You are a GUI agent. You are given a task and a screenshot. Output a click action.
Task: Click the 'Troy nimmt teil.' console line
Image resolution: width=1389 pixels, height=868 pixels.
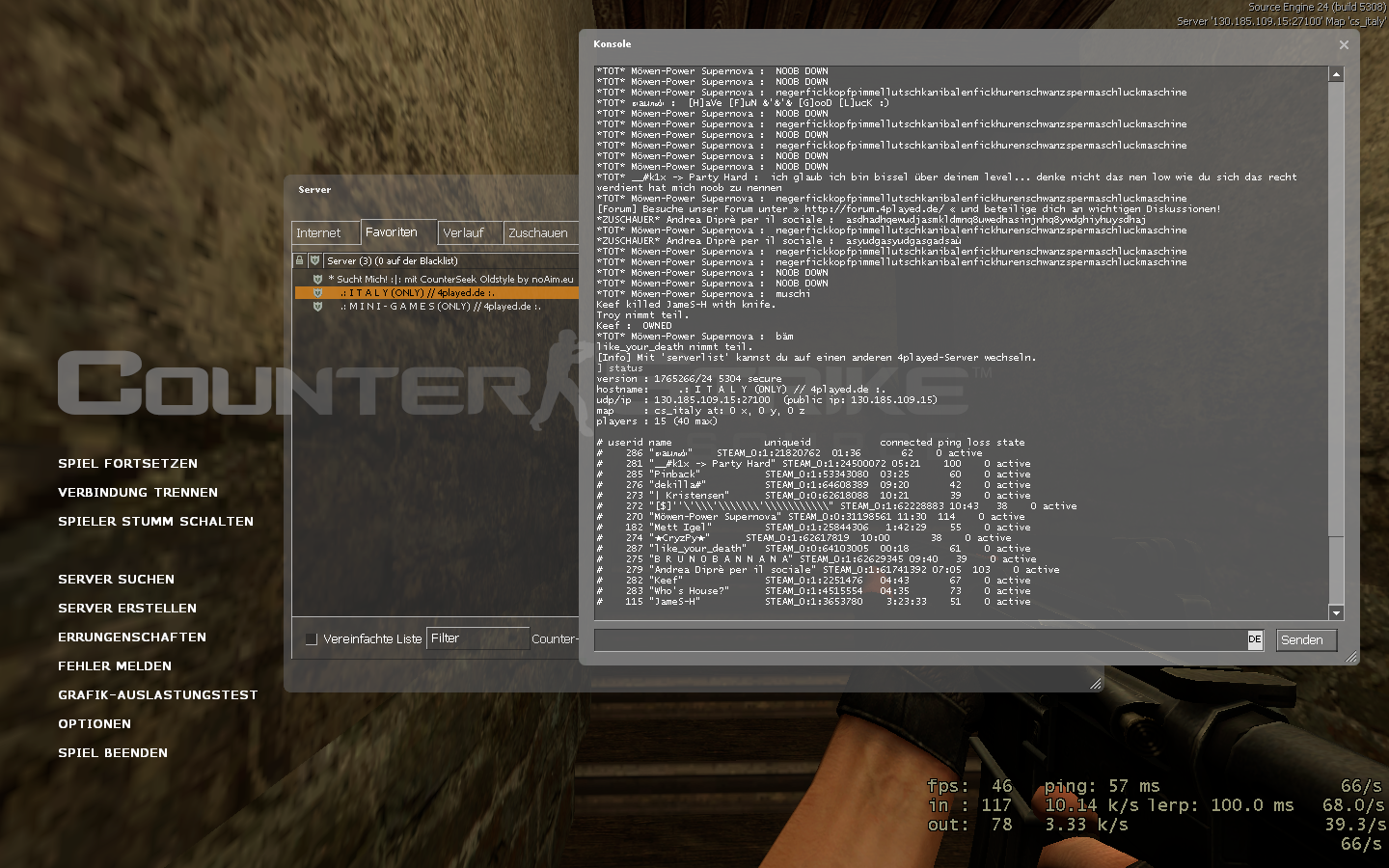coord(642,315)
